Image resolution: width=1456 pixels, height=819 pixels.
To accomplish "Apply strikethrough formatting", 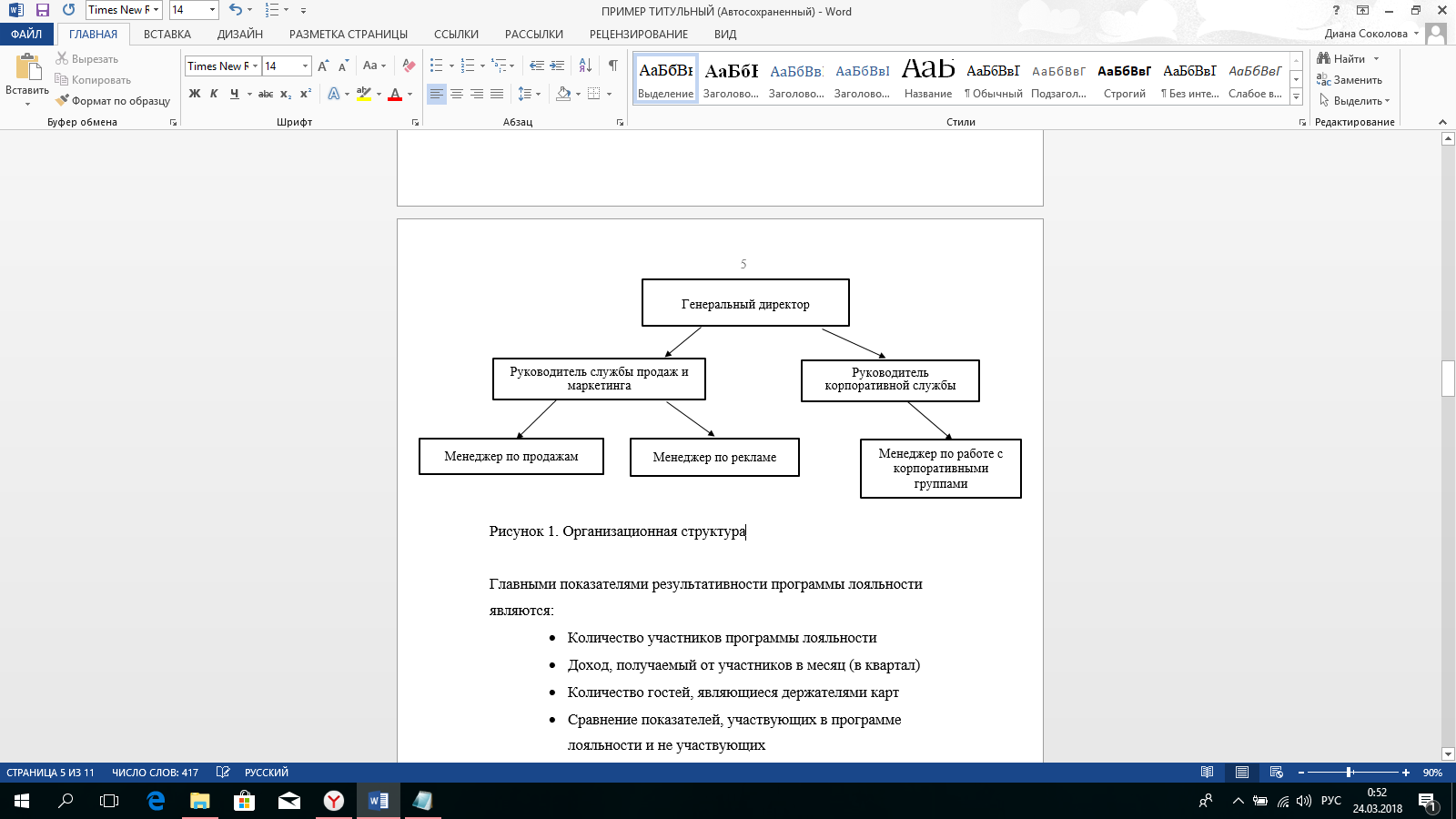I will point(265,94).
